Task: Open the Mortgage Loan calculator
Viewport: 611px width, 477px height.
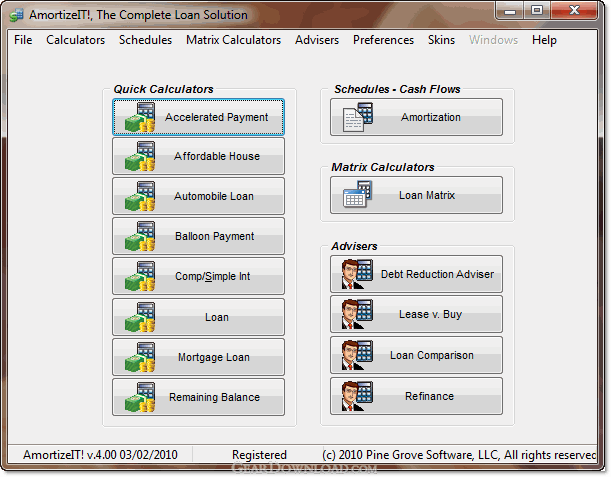Action: (198, 357)
